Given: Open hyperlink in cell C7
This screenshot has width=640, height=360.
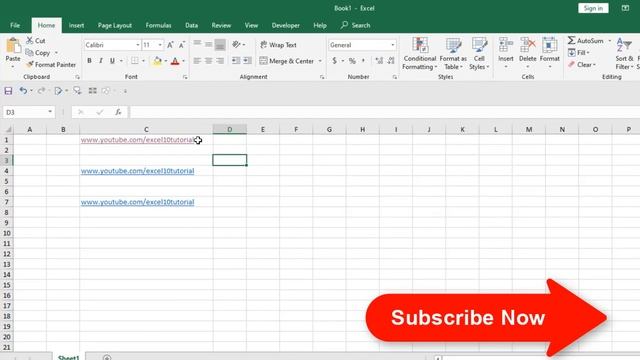Looking at the screenshot, I should (138, 202).
